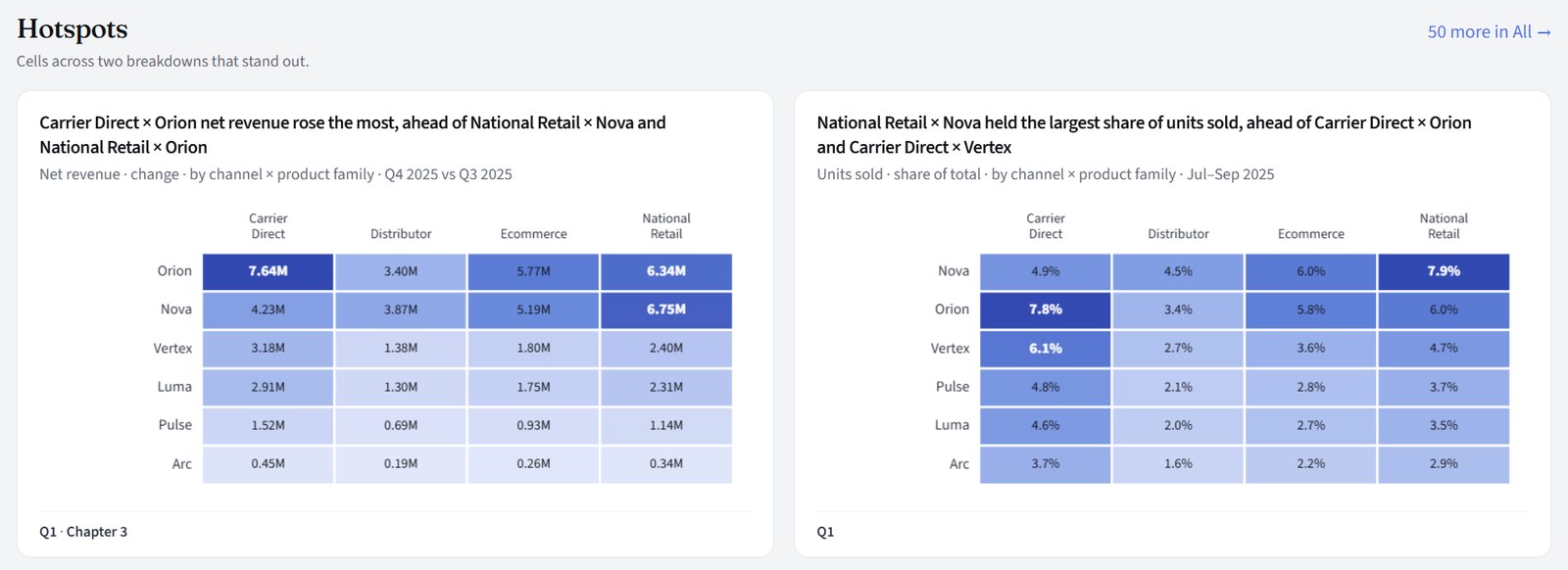This screenshot has height=570, width=1568.
Task: Open the National Retail × Nova units share card title
Action: pyautogui.click(x=1144, y=135)
